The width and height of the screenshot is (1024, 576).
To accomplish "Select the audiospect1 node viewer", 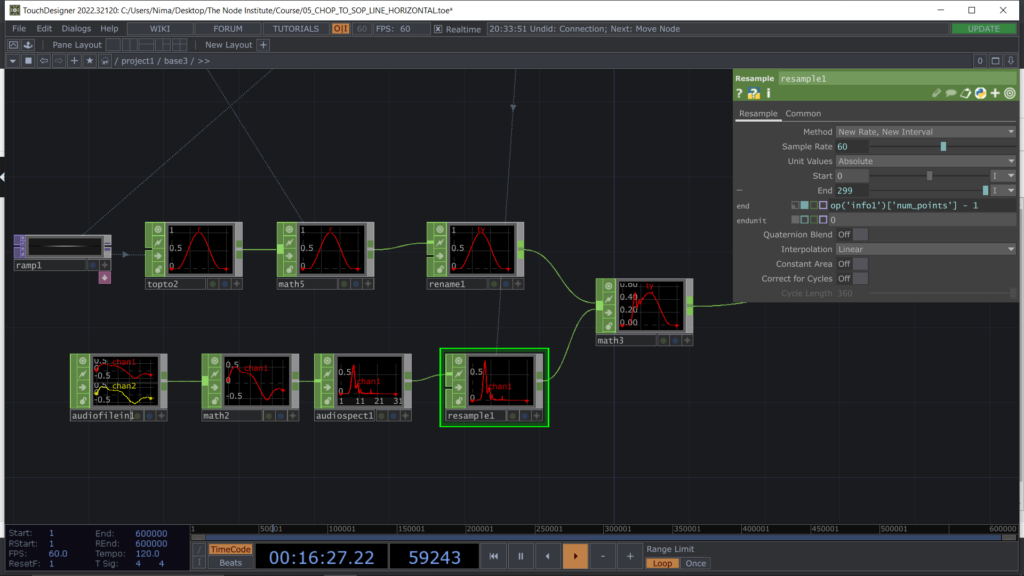I will [369, 381].
